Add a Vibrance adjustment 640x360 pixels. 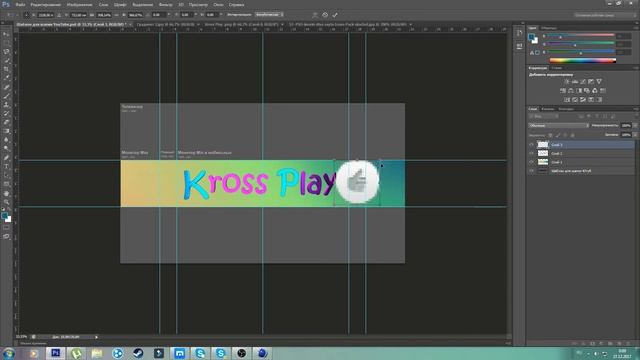(x=599, y=82)
